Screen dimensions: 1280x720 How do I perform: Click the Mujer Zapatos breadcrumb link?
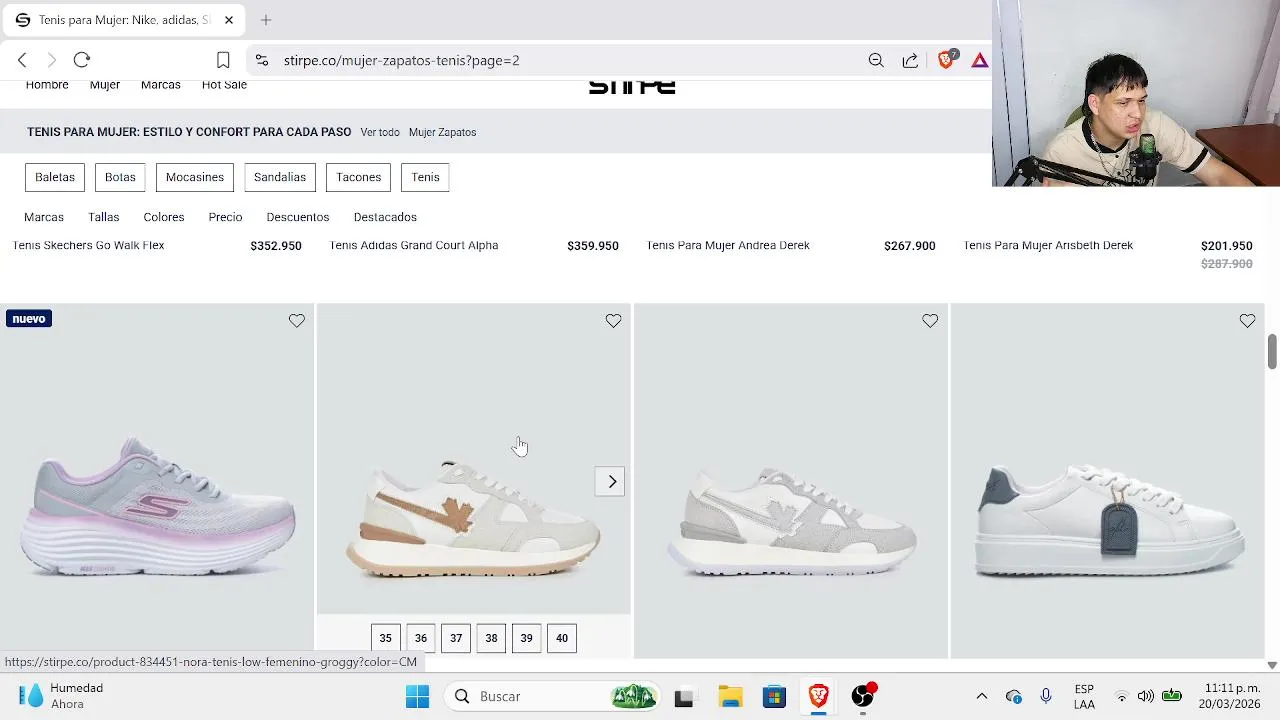click(x=442, y=132)
